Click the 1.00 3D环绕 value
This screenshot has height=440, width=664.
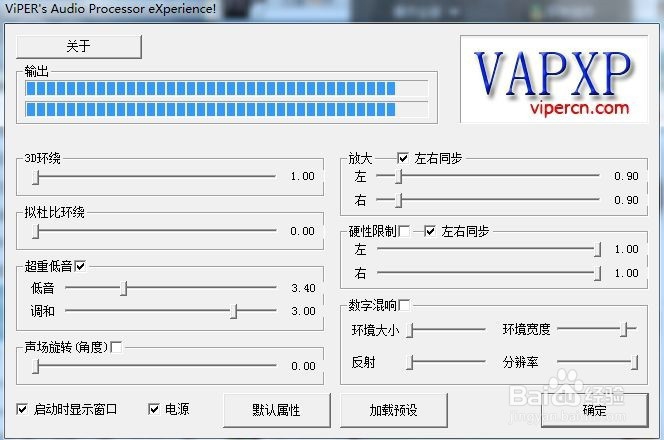click(302, 177)
